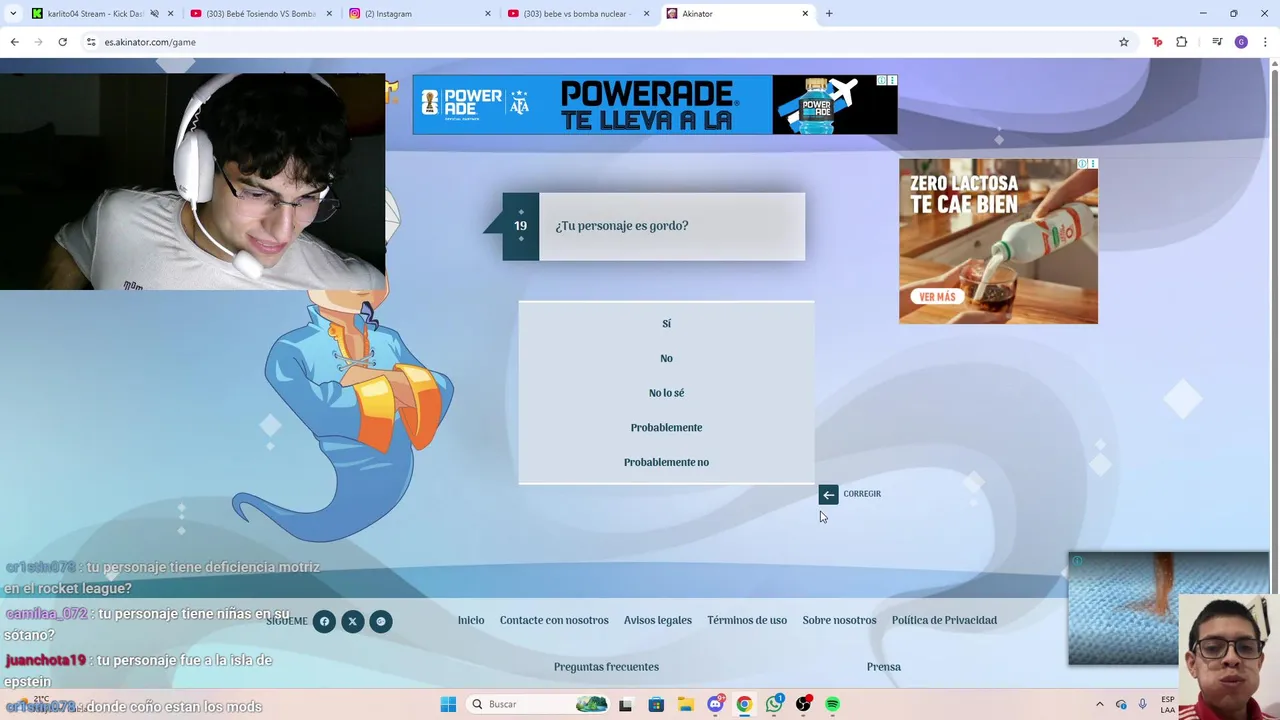The height and width of the screenshot is (720, 1280).
Task: Open the 'Inicio' footer link
Action: click(471, 620)
